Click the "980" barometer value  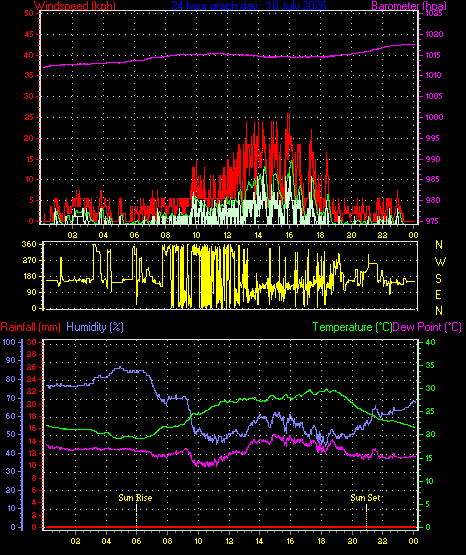tap(432, 200)
